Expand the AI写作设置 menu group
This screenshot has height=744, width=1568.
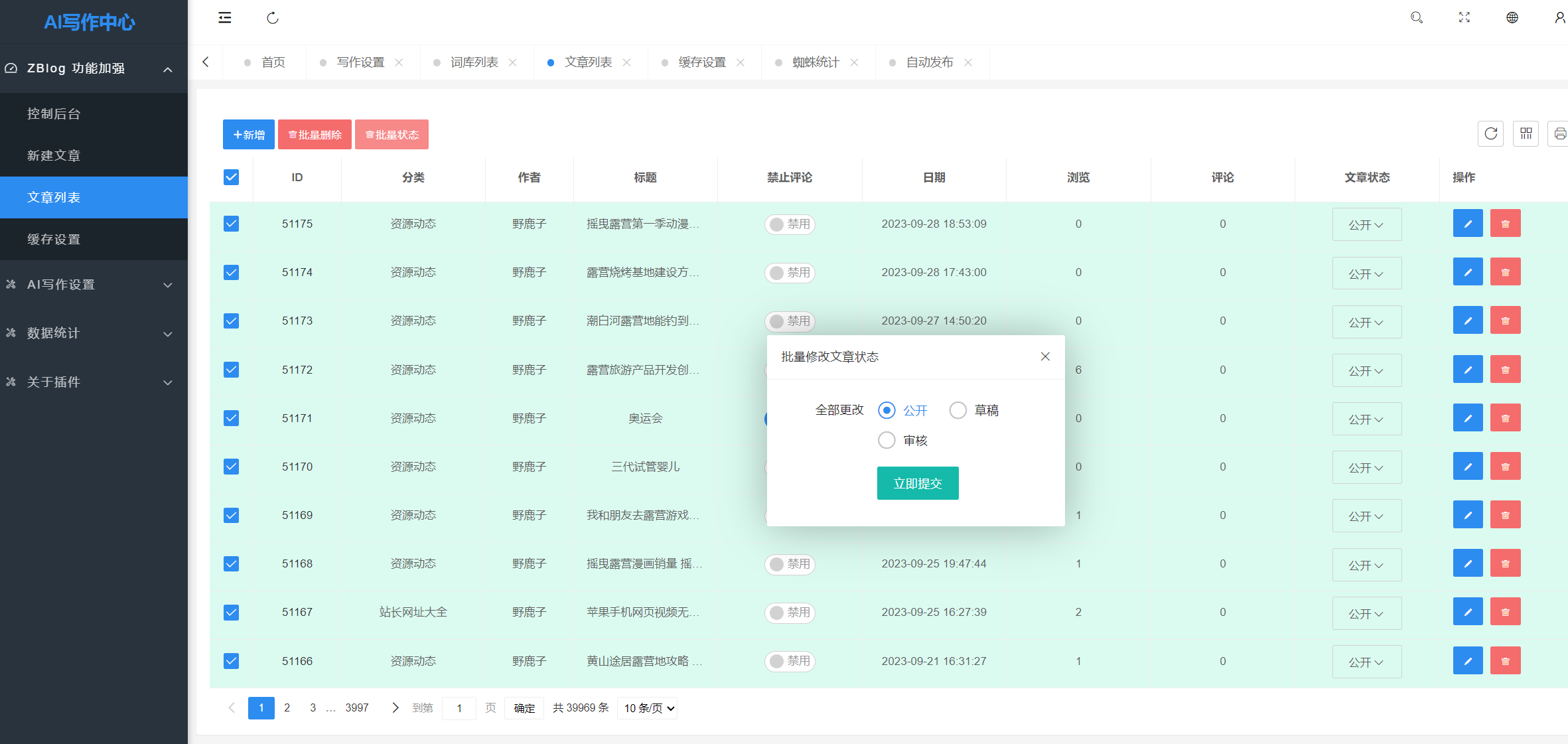click(94, 285)
